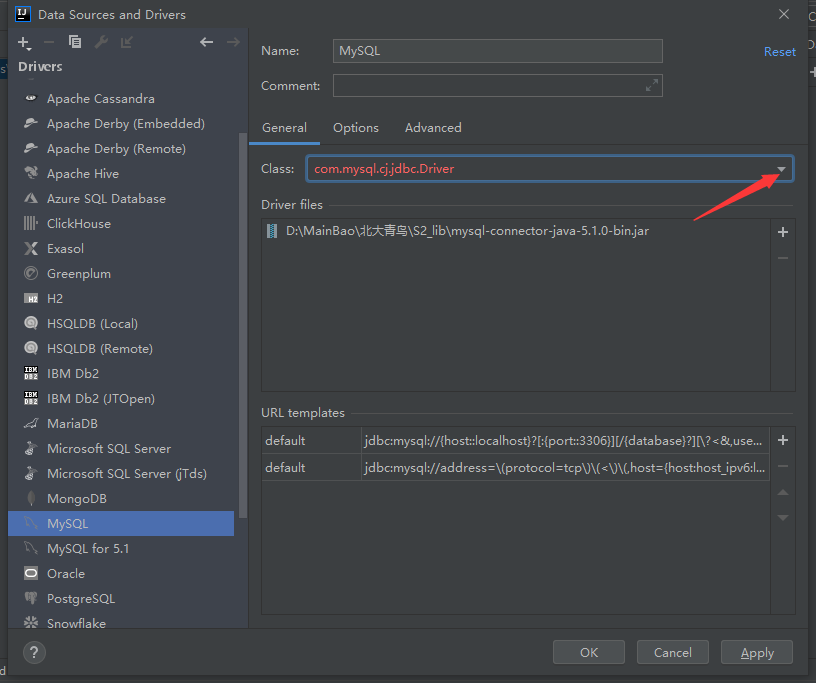
Task: Click the Apply button
Action: tap(757, 652)
